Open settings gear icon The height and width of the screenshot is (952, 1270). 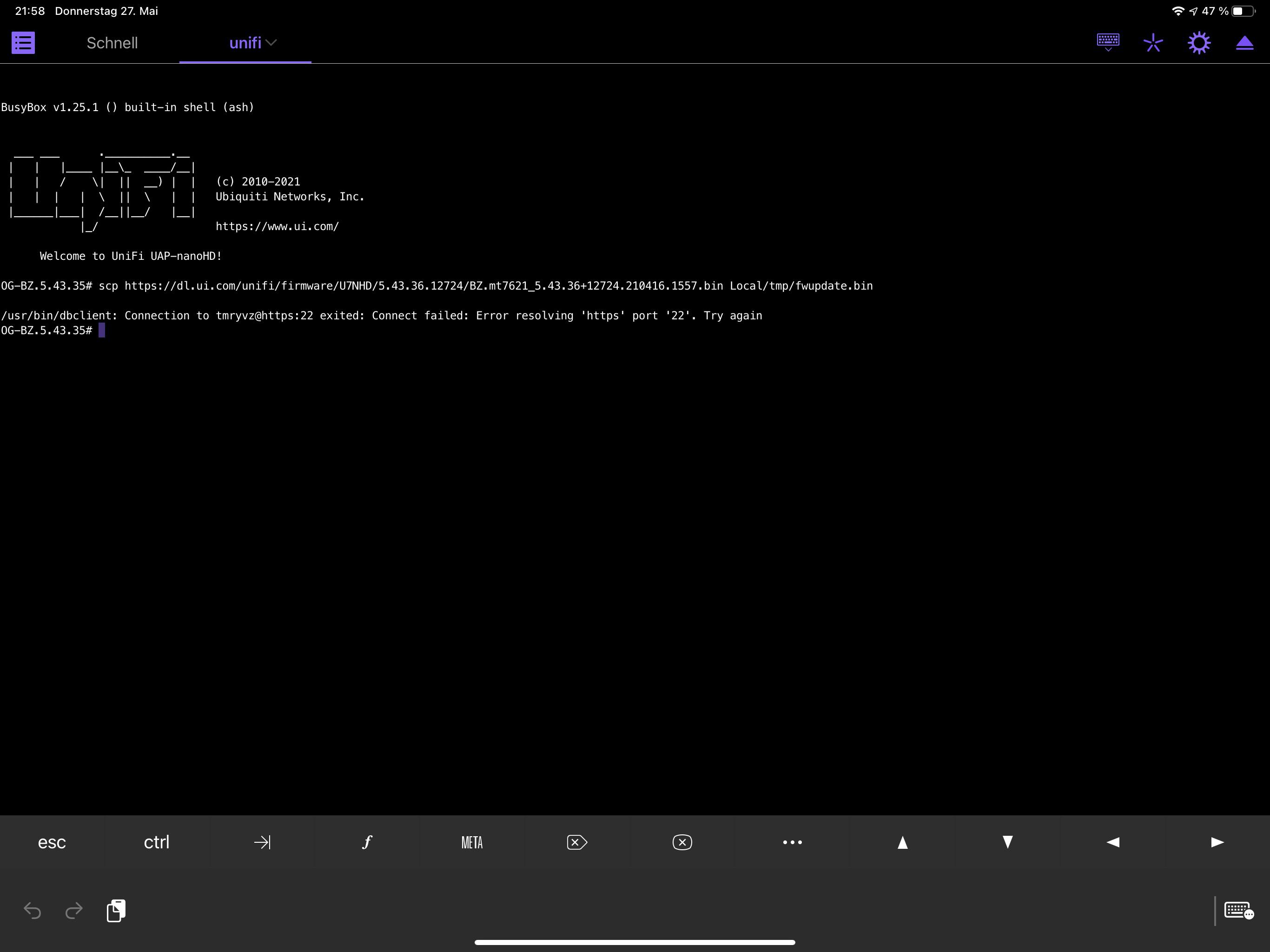click(x=1199, y=43)
